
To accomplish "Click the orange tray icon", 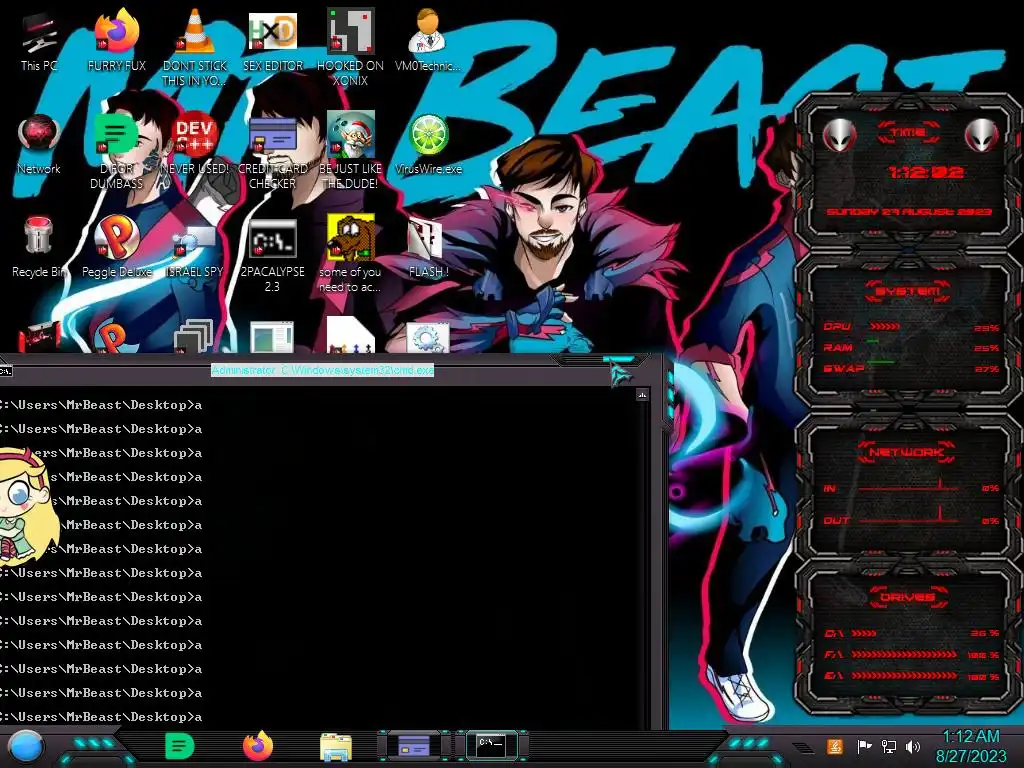I will [x=835, y=746].
